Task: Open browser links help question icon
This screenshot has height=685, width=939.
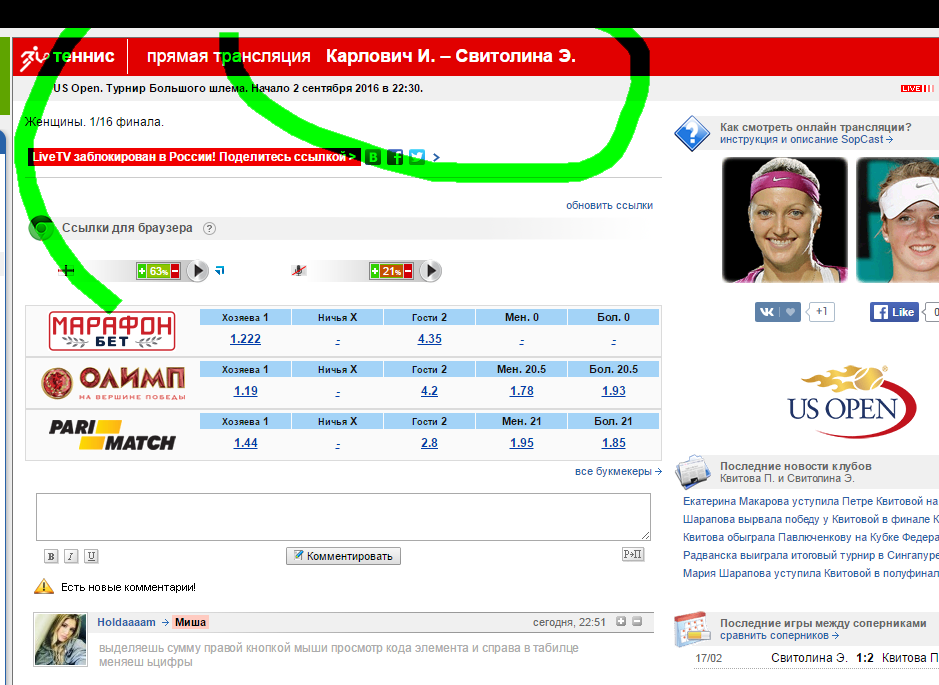Action: 209,228
